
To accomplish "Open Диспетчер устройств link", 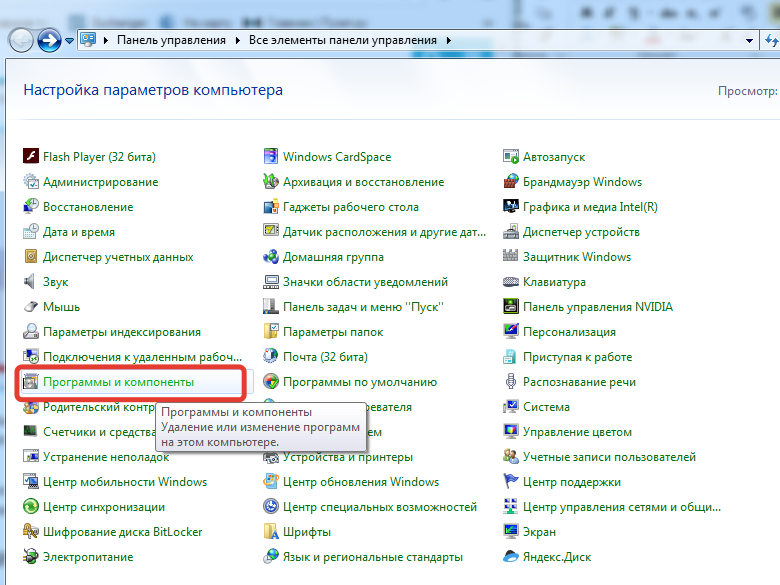I will click(x=581, y=232).
